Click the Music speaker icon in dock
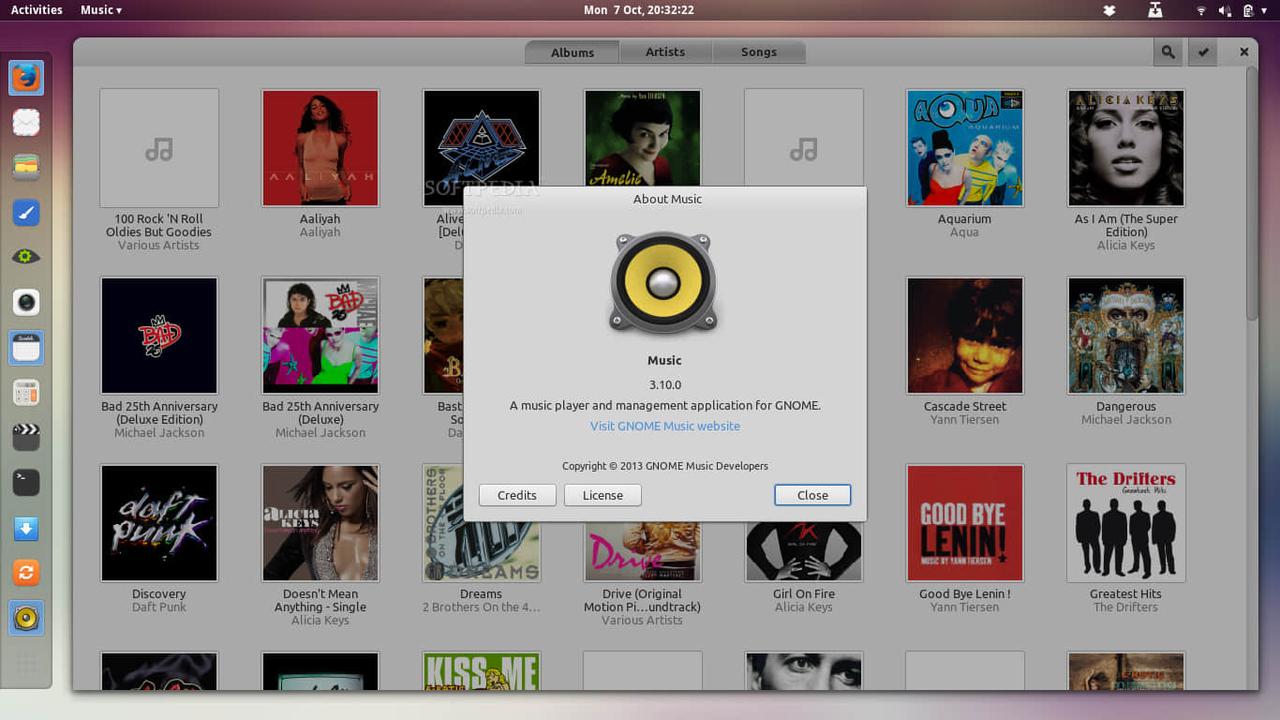 [x=26, y=618]
